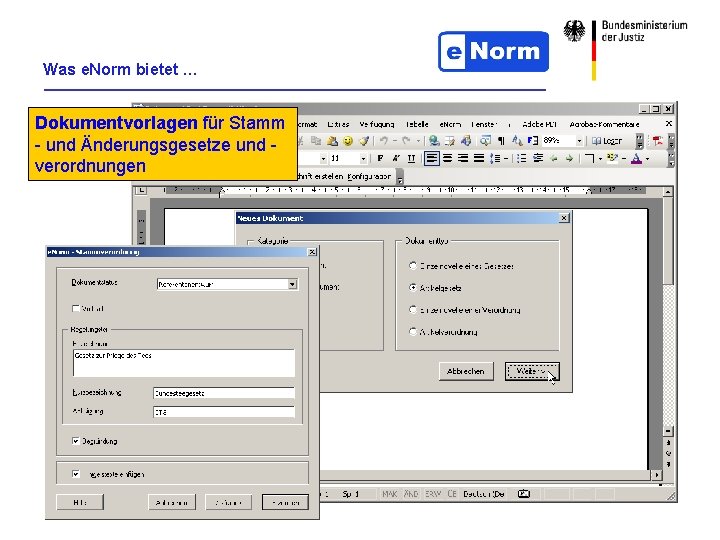This screenshot has width=720, height=540.
Task: Click the red Adobe PDF convert icon
Action: 658,141
